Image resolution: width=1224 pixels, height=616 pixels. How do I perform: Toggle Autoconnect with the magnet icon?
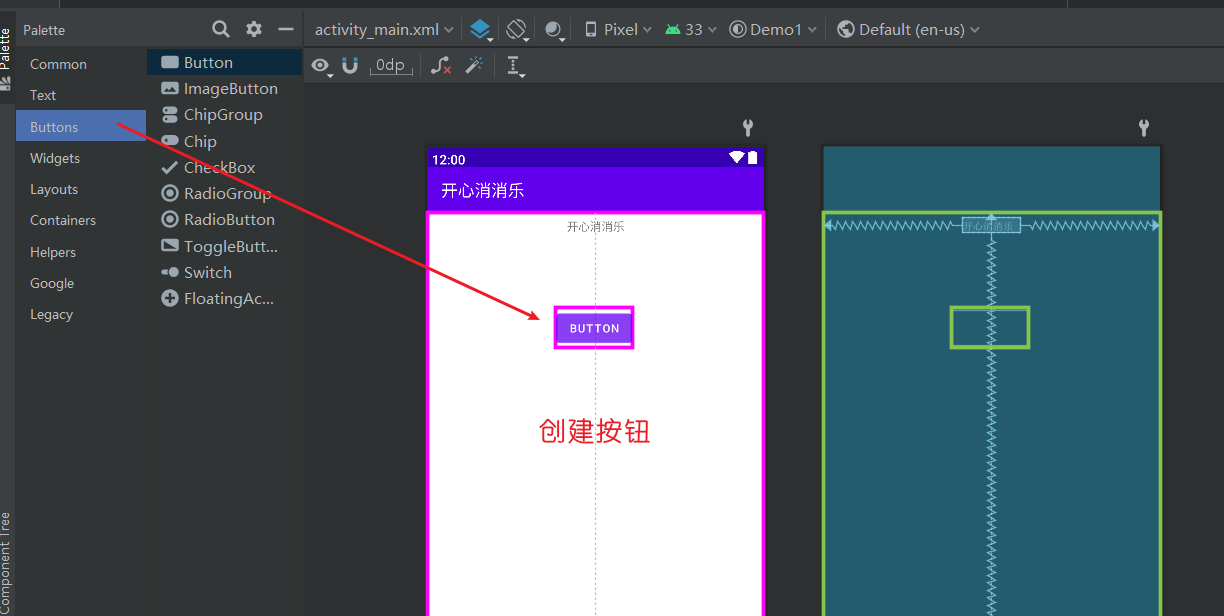(x=350, y=65)
